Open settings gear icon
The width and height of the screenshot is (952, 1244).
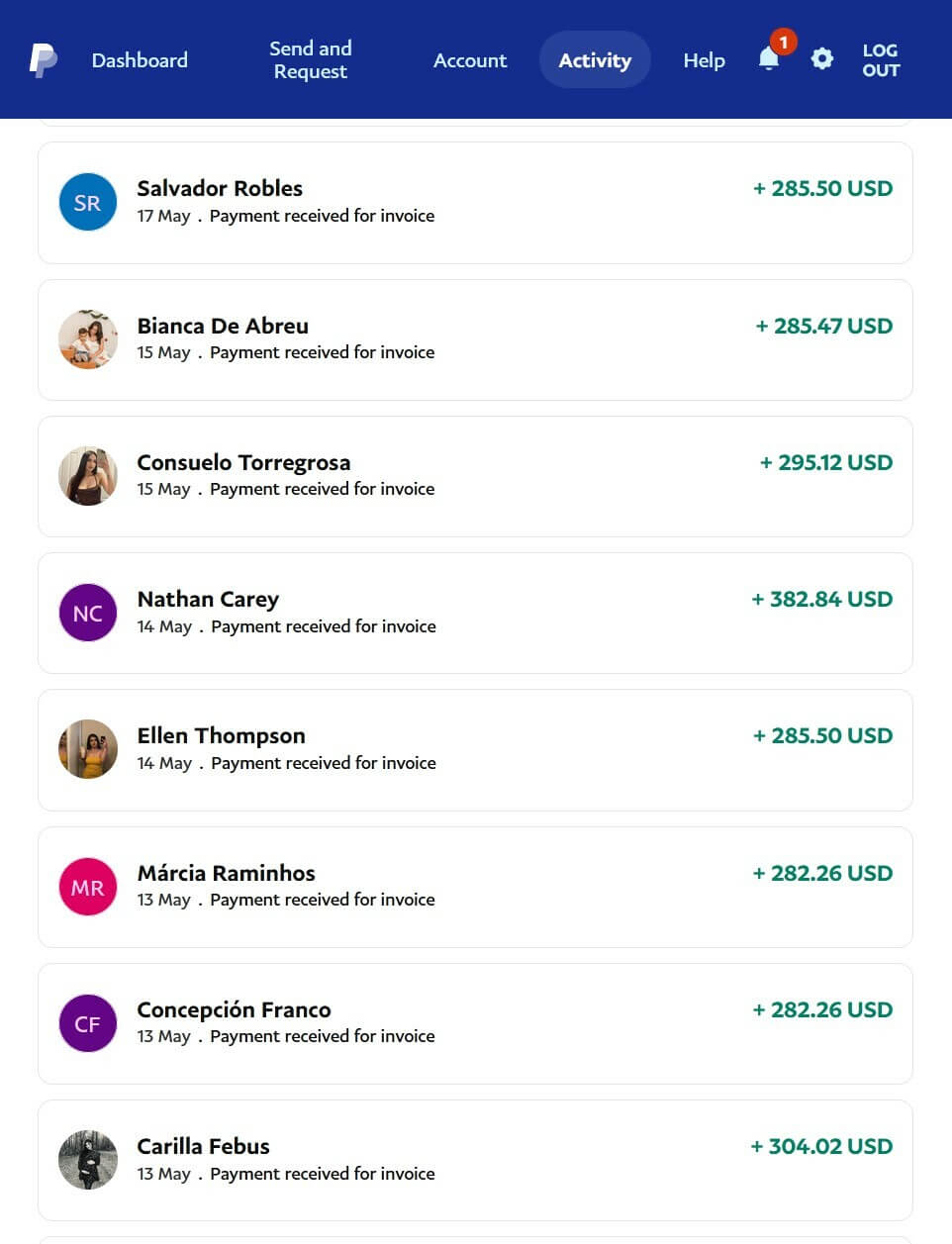[x=821, y=59]
